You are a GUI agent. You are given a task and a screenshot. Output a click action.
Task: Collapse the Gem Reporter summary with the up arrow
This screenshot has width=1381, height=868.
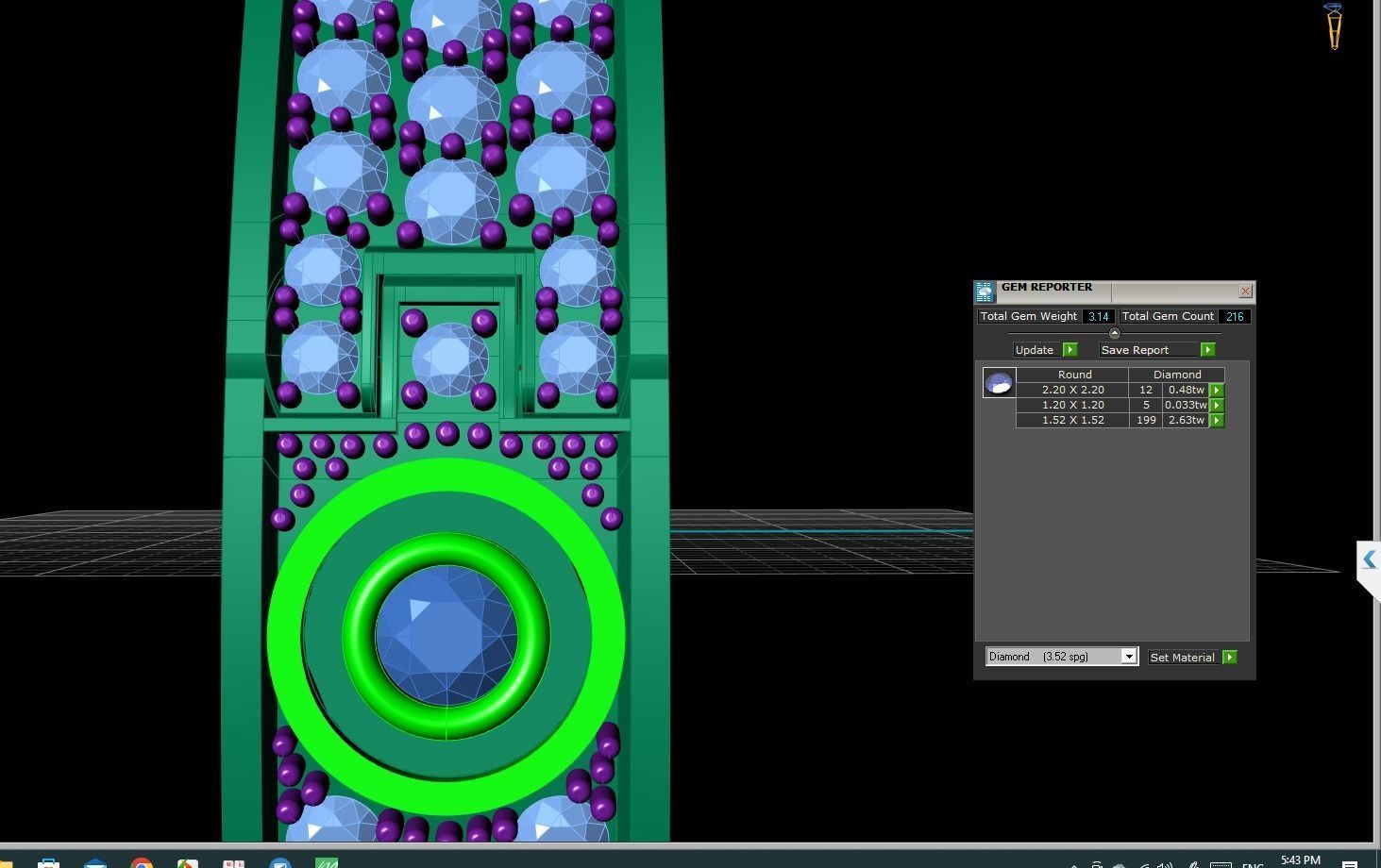click(x=1114, y=333)
